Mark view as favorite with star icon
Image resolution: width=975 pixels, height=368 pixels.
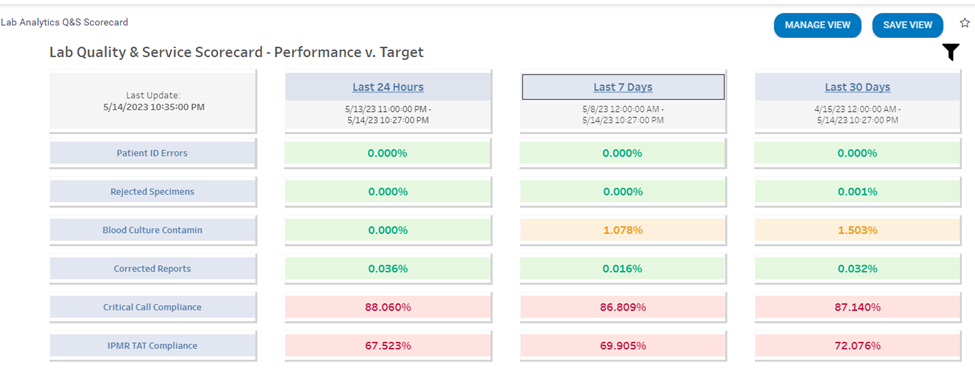(x=964, y=24)
